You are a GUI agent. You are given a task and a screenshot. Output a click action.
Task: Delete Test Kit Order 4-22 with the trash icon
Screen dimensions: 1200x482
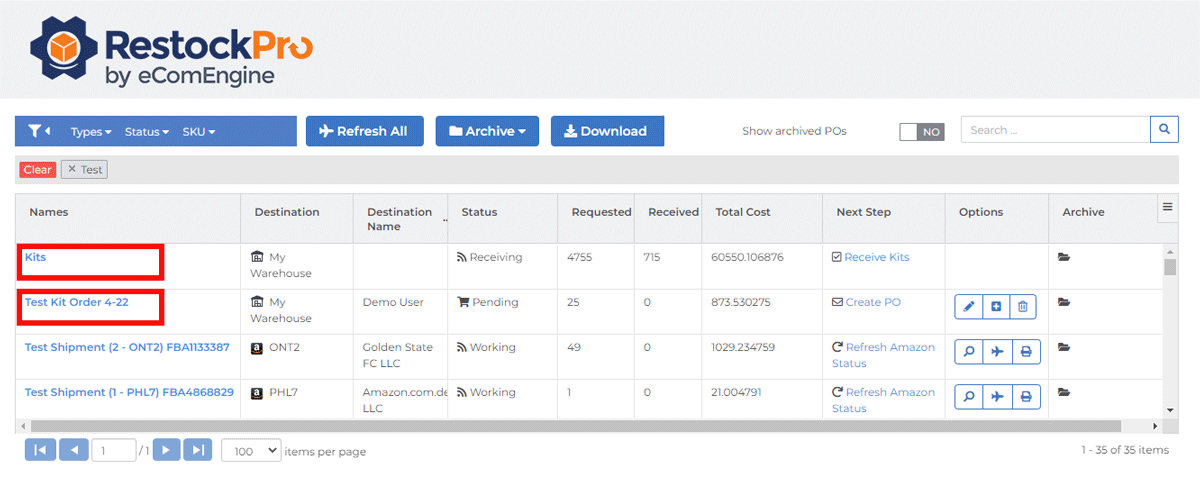point(1023,307)
